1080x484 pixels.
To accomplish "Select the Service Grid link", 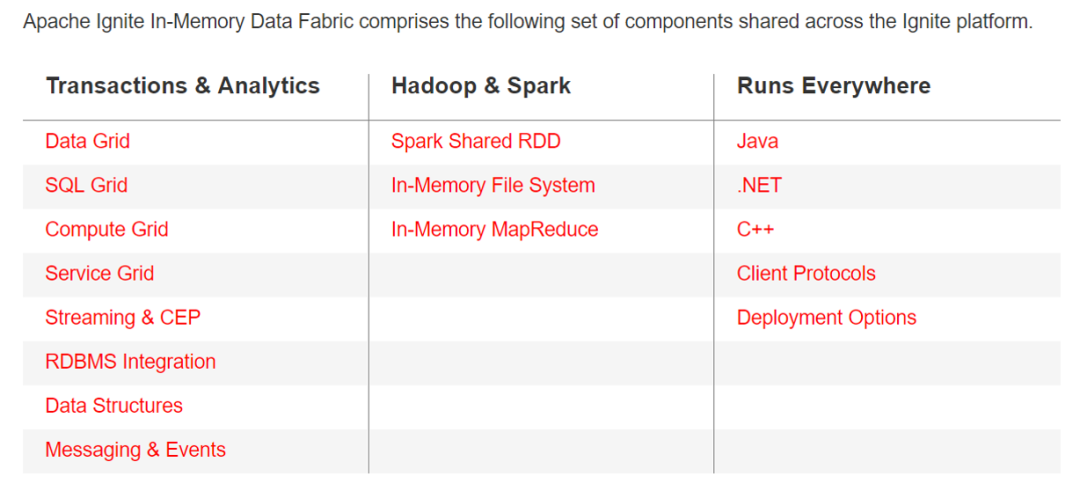I will 99,273.
